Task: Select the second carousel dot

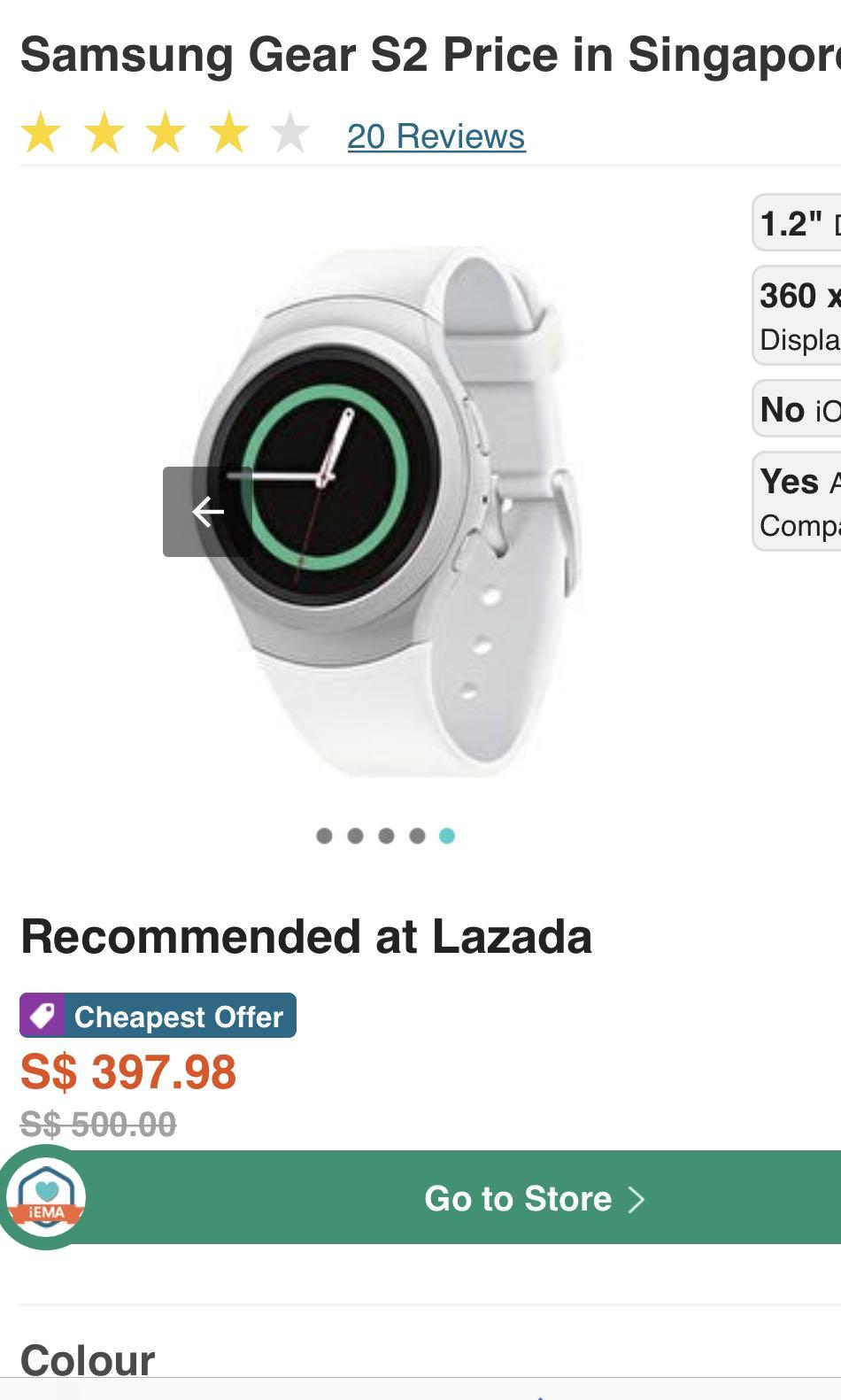Action: pos(355,835)
